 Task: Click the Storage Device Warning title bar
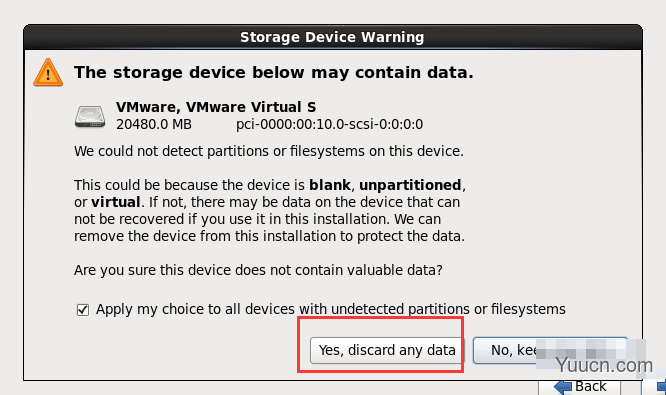[333, 37]
